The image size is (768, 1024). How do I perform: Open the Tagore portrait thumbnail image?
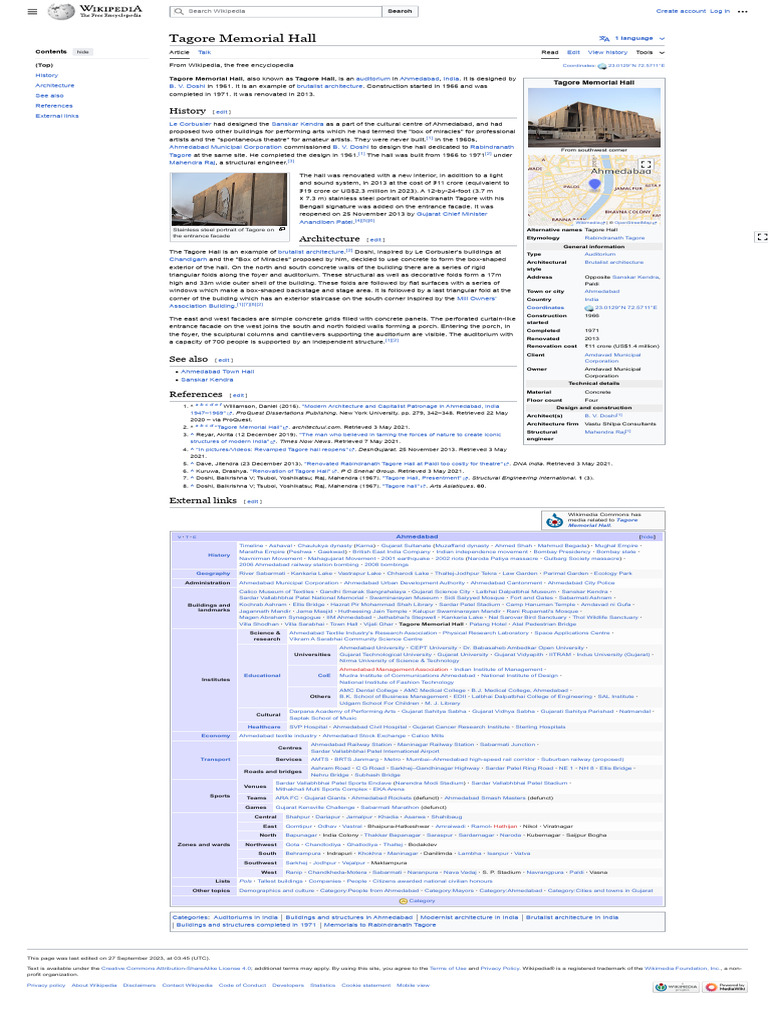click(x=229, y=199)
